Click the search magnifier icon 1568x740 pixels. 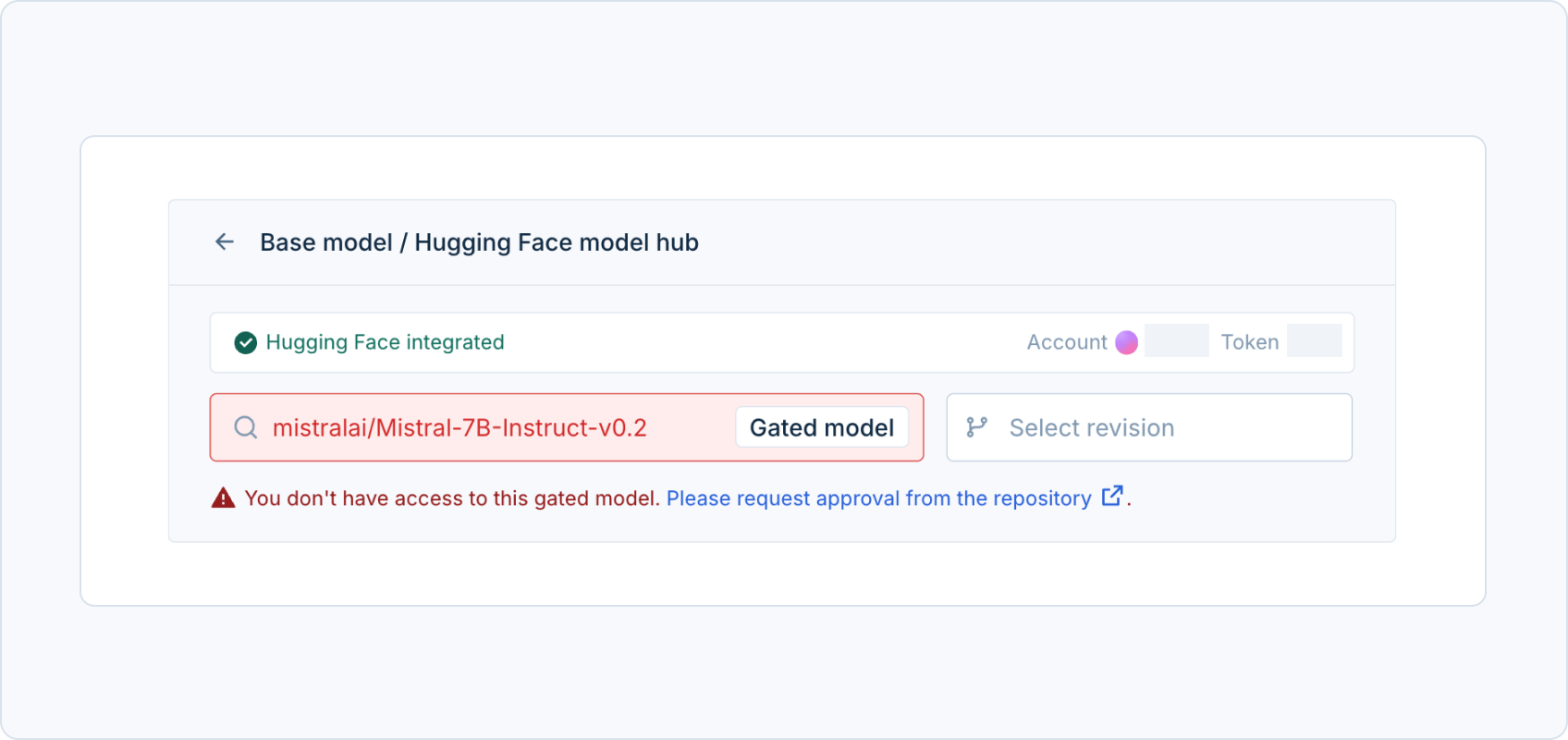point(245,427)
